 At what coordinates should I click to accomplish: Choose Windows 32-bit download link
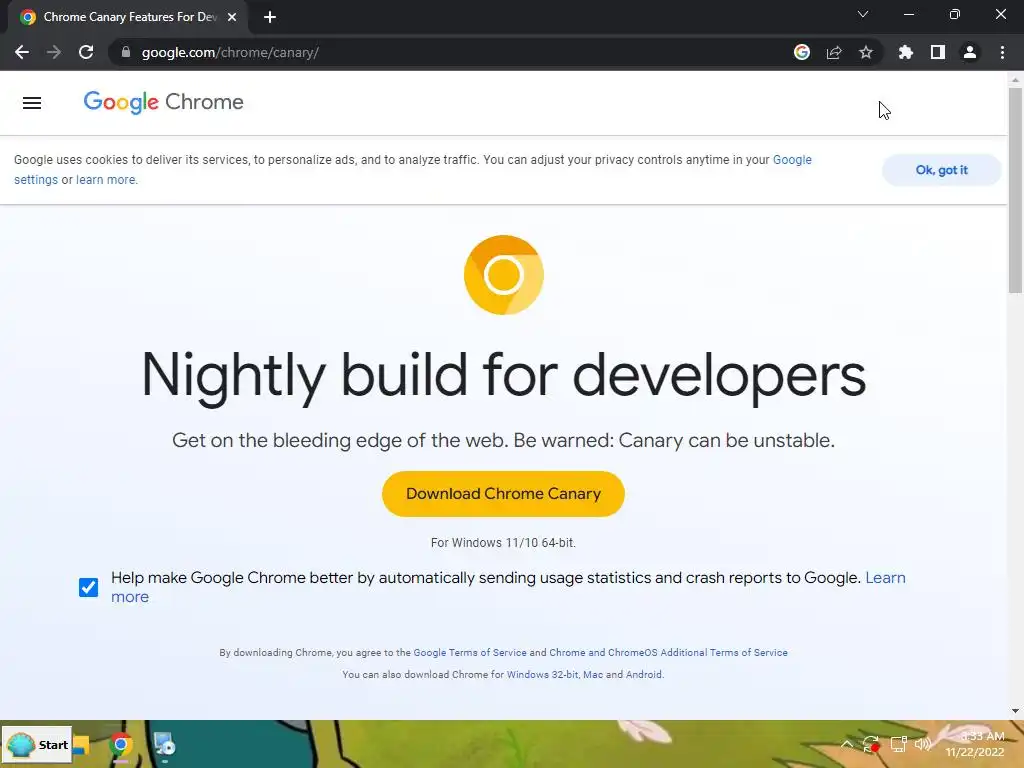[x=542, y=675]
